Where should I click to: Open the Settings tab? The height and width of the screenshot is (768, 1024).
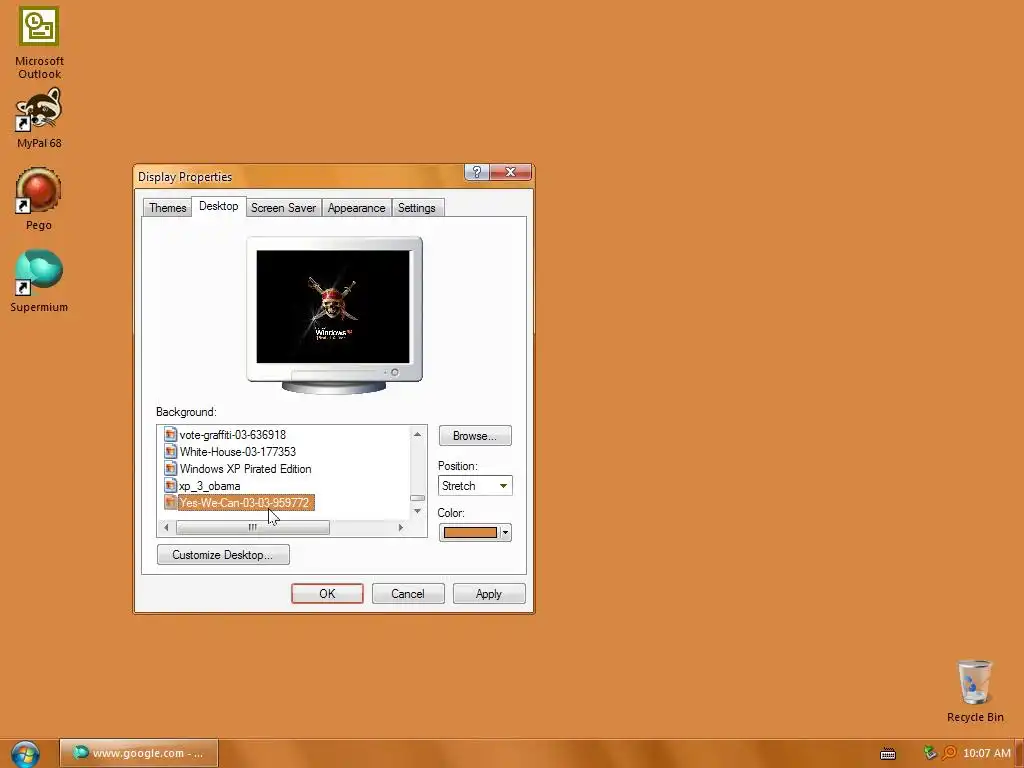tap(417, 208)
